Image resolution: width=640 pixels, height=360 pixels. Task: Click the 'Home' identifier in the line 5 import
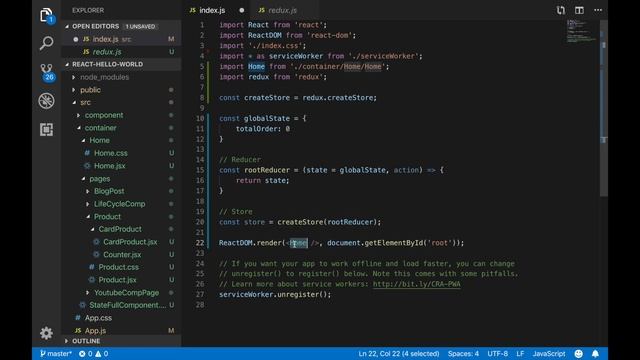coord(256,67)
